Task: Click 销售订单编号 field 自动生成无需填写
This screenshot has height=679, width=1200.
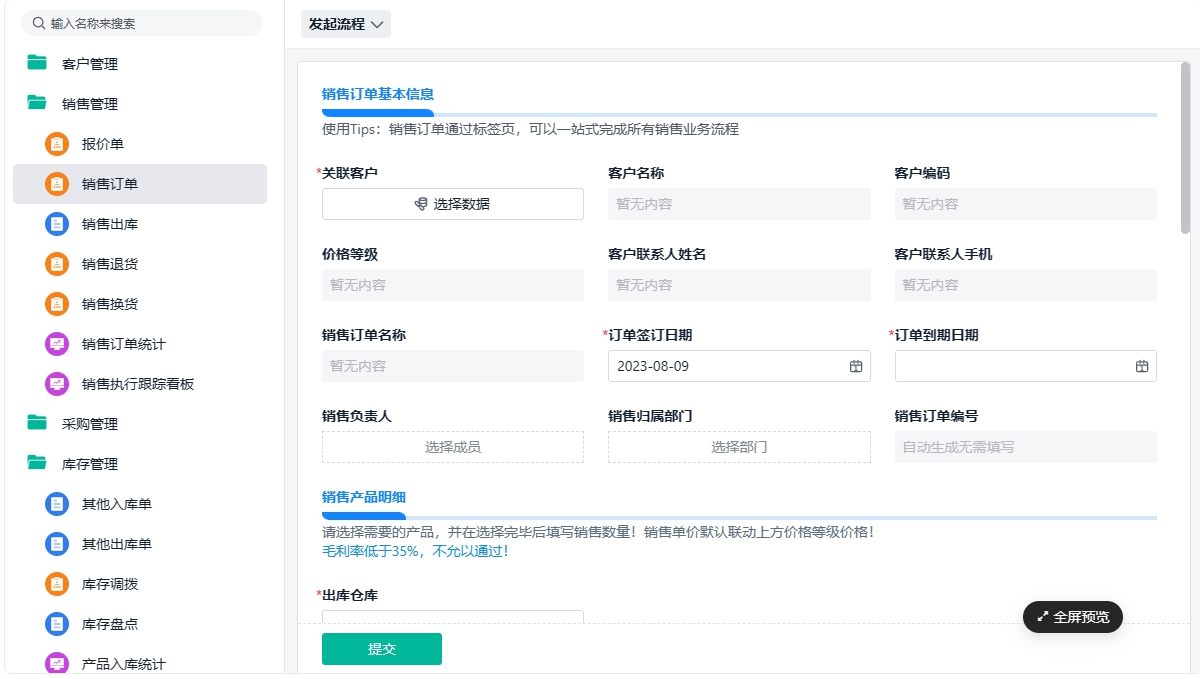Action: point(1025,447)
